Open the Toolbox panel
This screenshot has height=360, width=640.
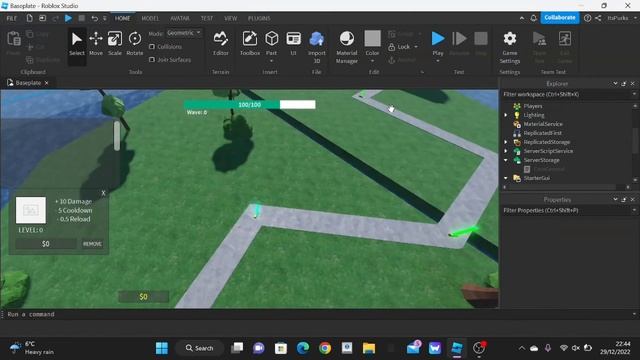click(x=250, y=44)
